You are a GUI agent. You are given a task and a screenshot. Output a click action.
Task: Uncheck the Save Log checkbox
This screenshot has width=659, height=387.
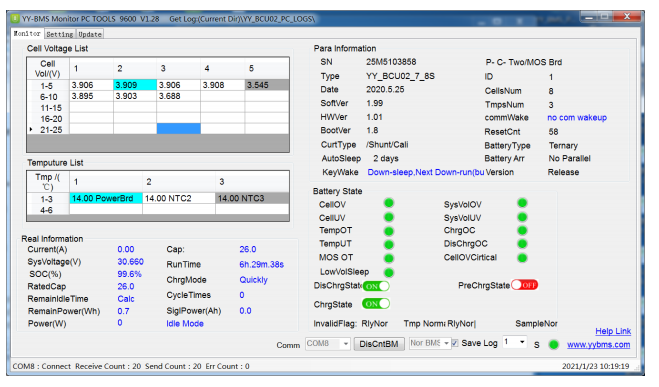click(455, 343)
